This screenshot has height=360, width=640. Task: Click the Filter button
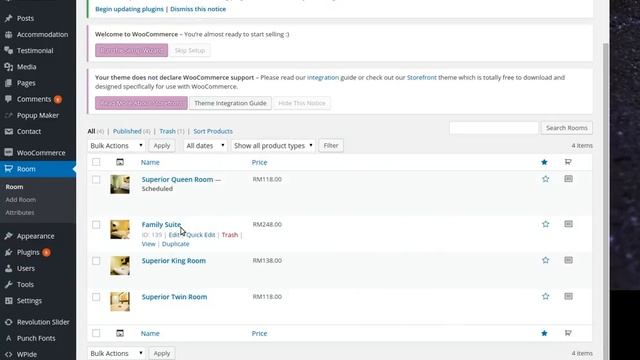tap(331, 146)
